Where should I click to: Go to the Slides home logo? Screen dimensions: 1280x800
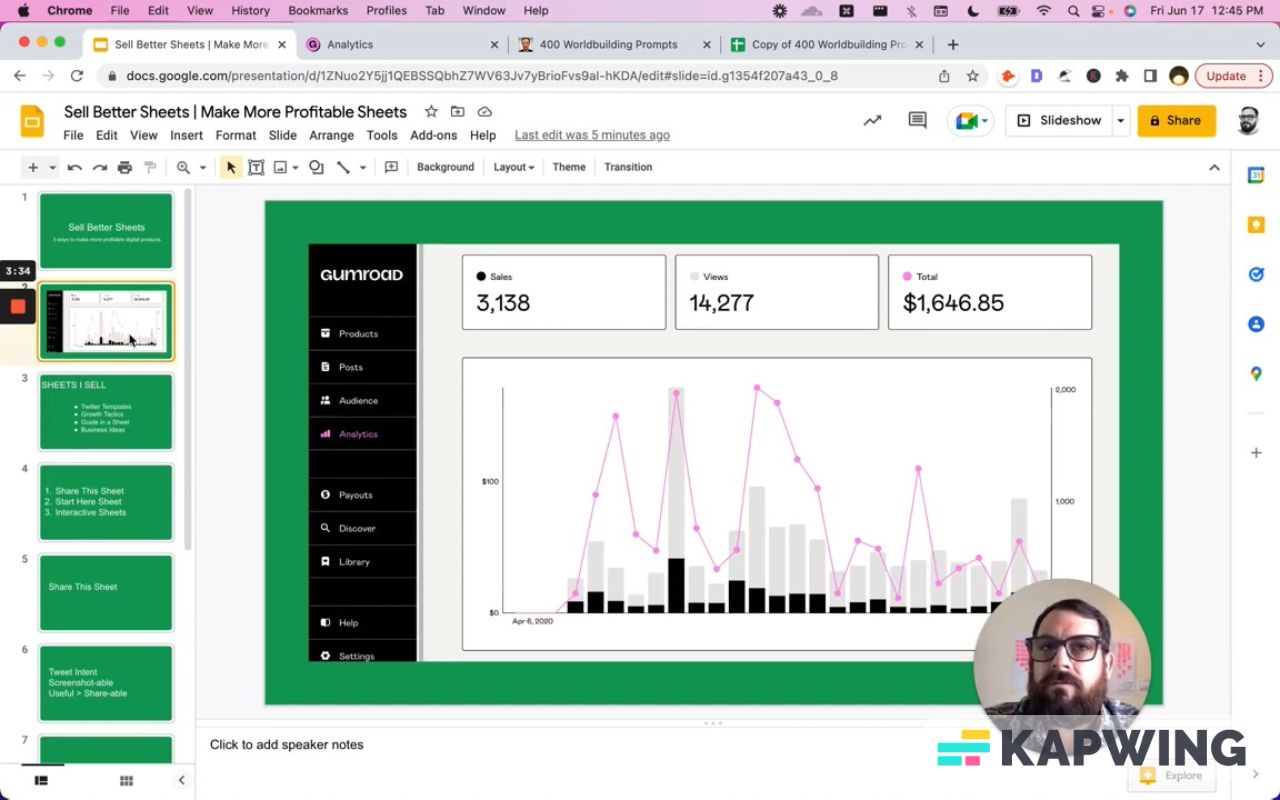[x=33, y=121]
